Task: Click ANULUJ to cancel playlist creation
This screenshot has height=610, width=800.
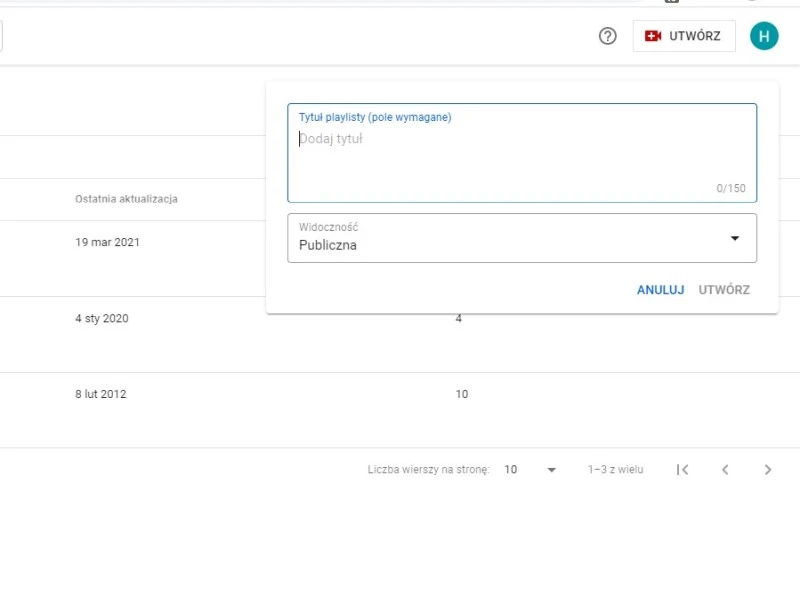Action: [660, 290]
